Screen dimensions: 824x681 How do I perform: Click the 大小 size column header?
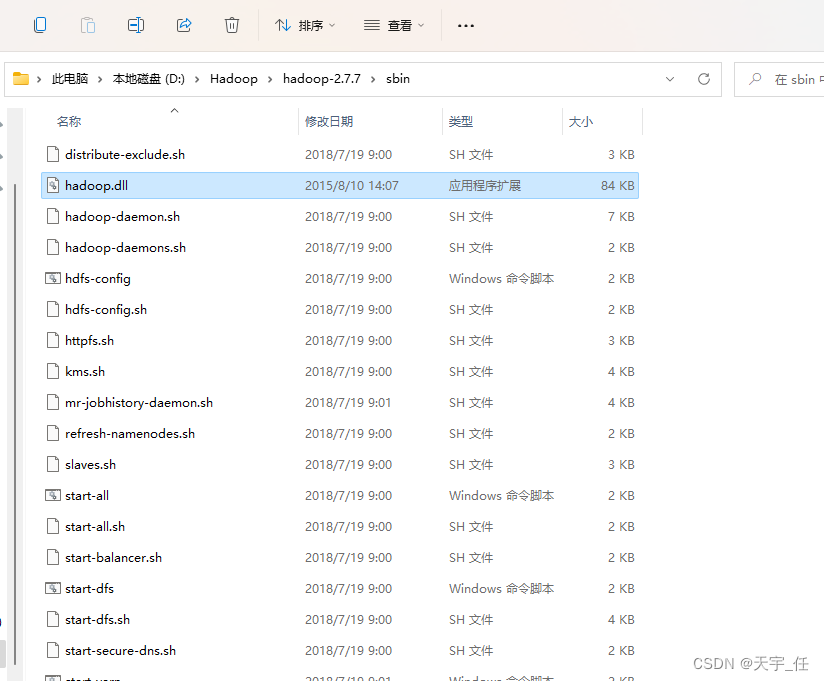pos(581,121)
